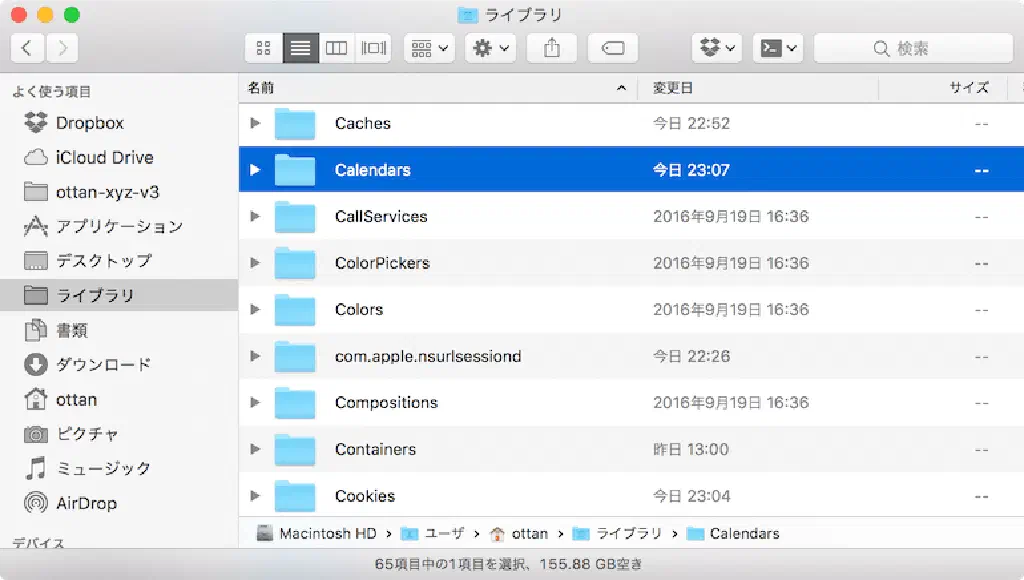Select list view toggle button
This screenshot has width=1024, height=580.
pos(300,48)
